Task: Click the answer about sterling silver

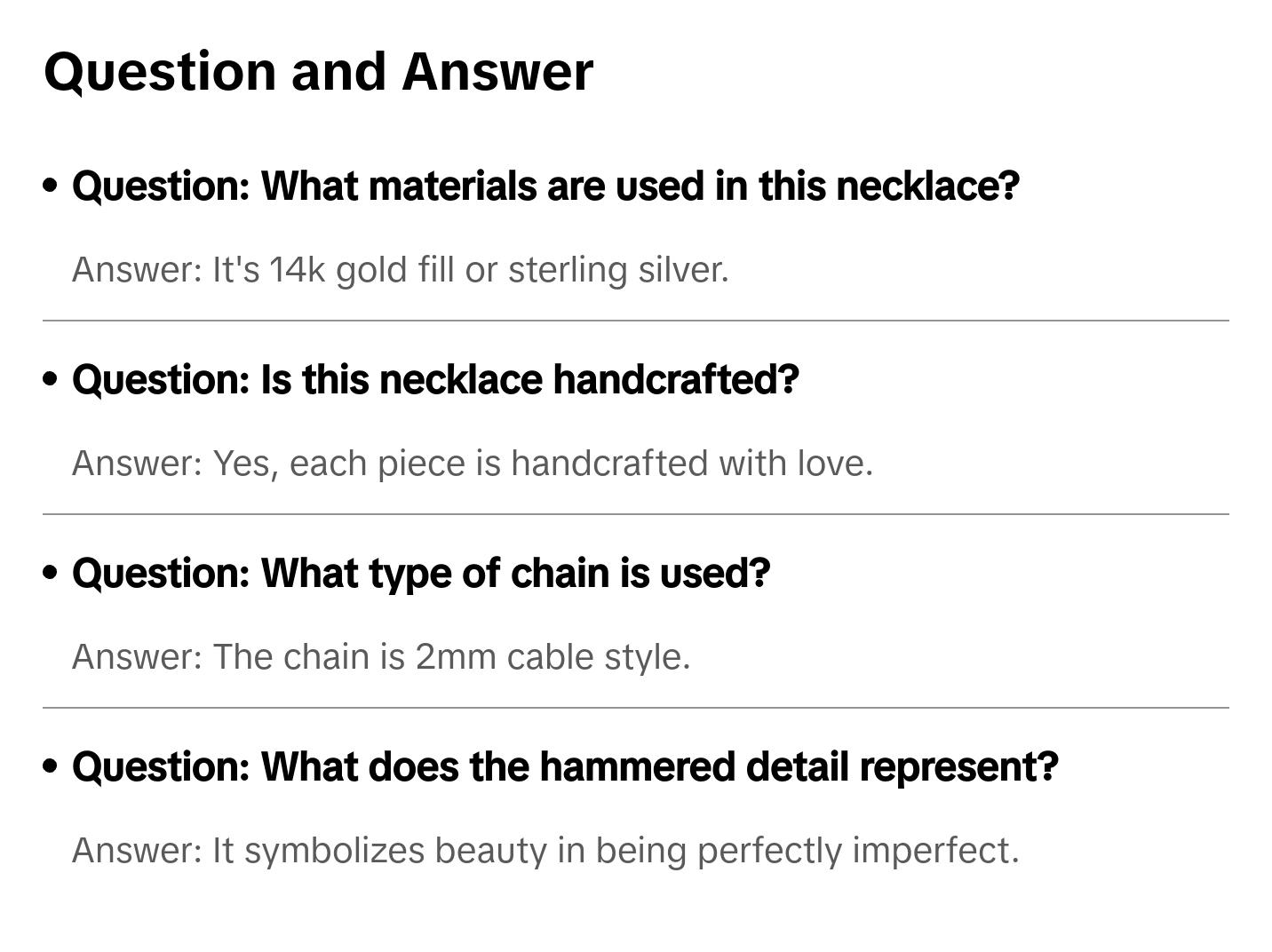Action: coord(400,269)
